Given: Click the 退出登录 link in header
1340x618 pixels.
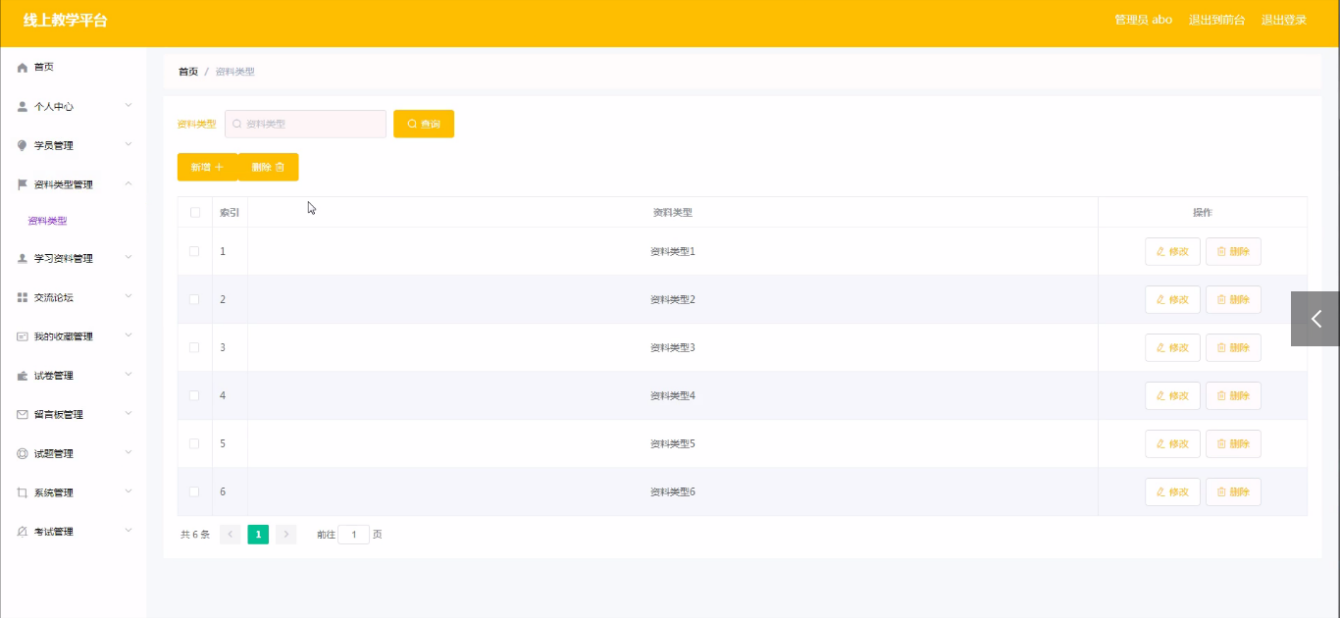Looking at the screenshot, I should 1283,20.
